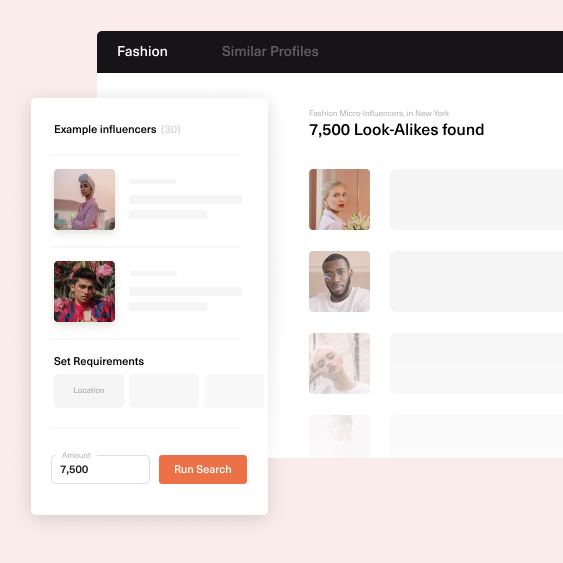This screenshot has width=563, height=563.
Task: View the bearded man with glasses result
Action: (339, 281)
